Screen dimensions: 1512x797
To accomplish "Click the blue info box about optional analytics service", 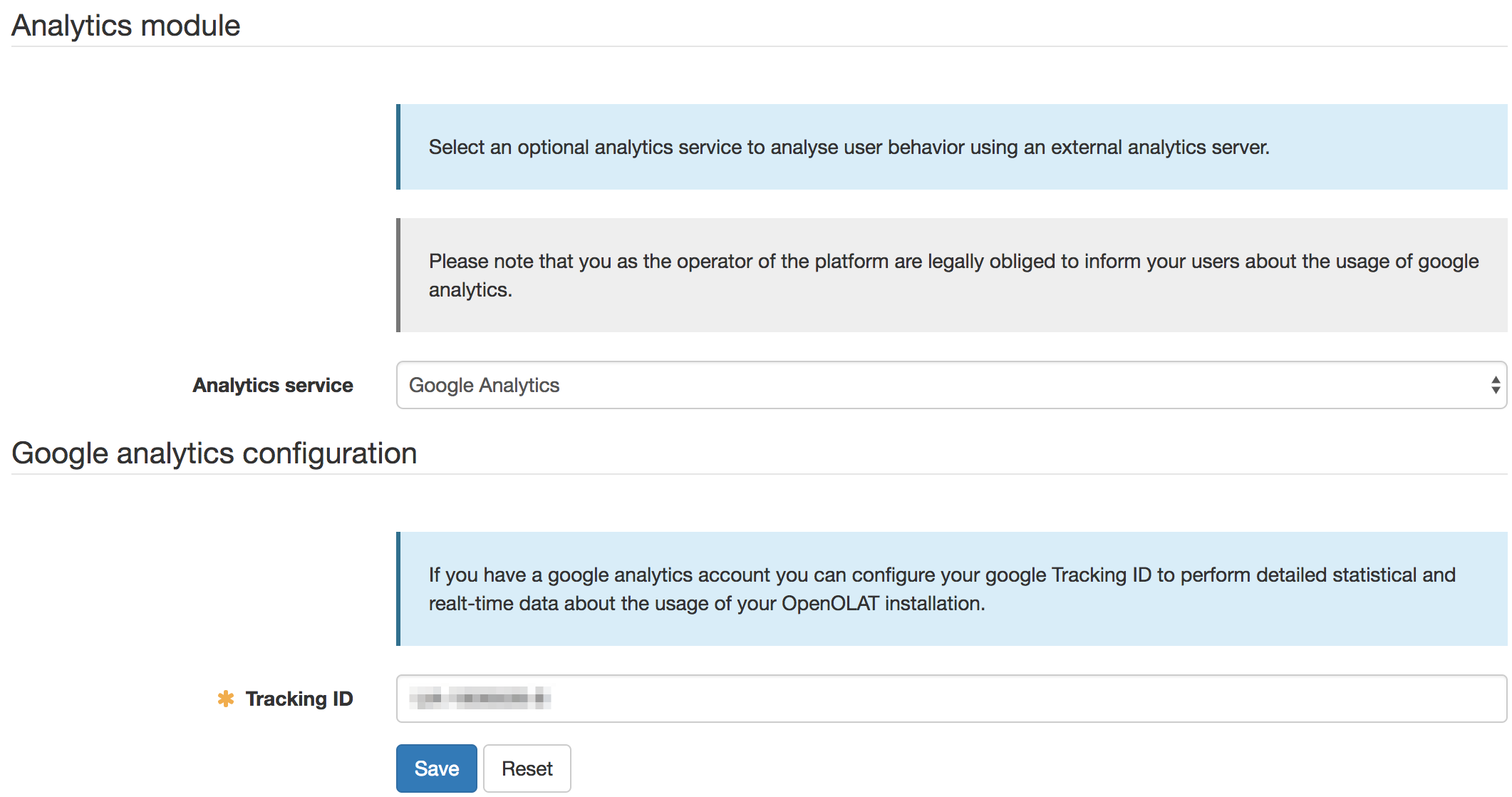I will (x=951, y=147).
